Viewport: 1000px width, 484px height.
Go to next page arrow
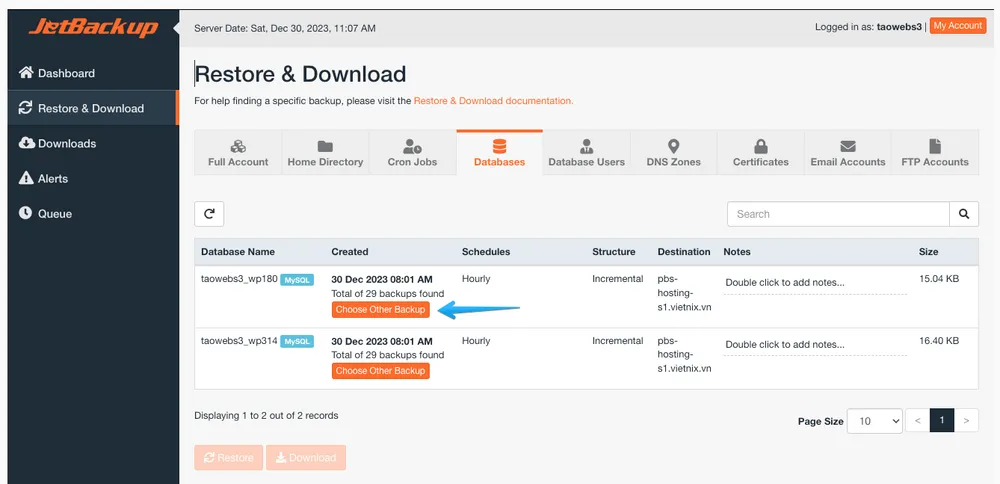pos(966,421)
